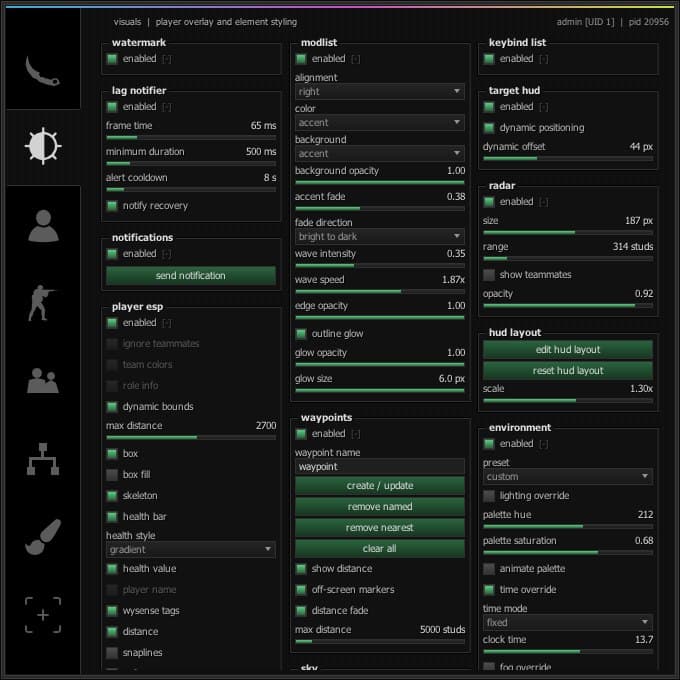Click the target hud enabled keybind bracket
The height and width of the screenshot is (680, 680).
pyautogui.click(x=544, y=107)
